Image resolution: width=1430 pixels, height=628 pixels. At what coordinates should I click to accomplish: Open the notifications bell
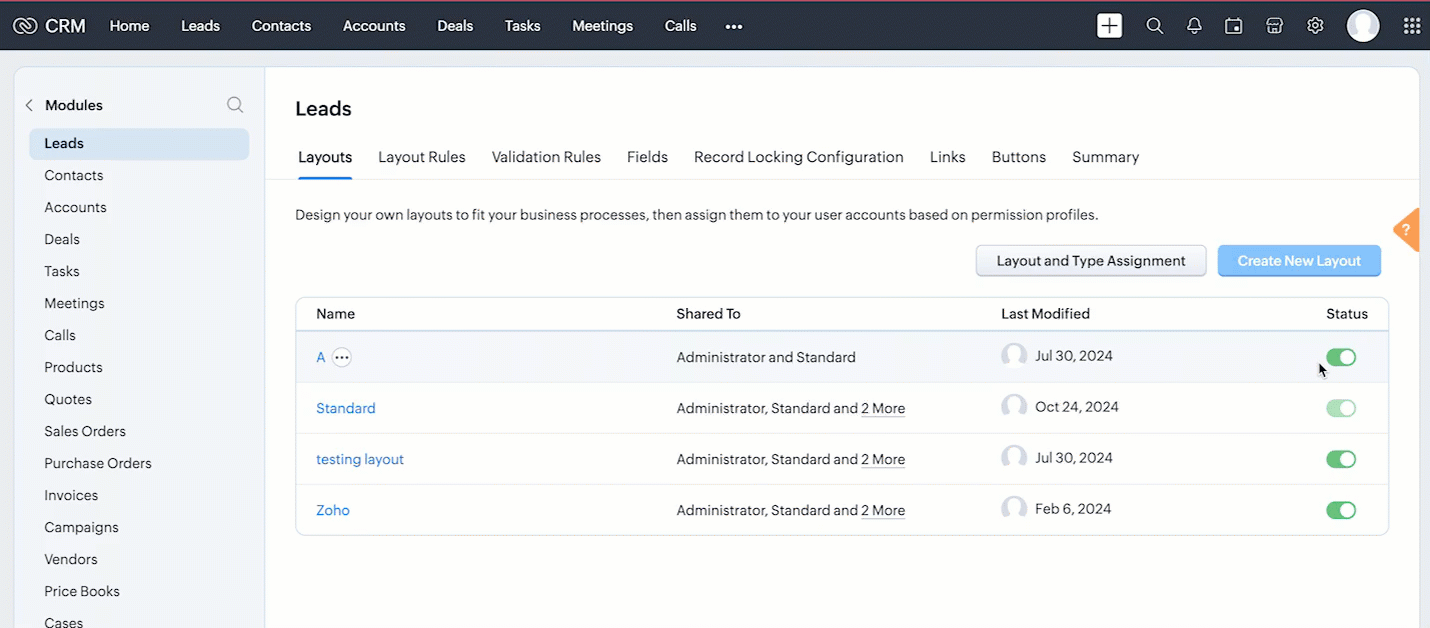(x=1194, y=26)
